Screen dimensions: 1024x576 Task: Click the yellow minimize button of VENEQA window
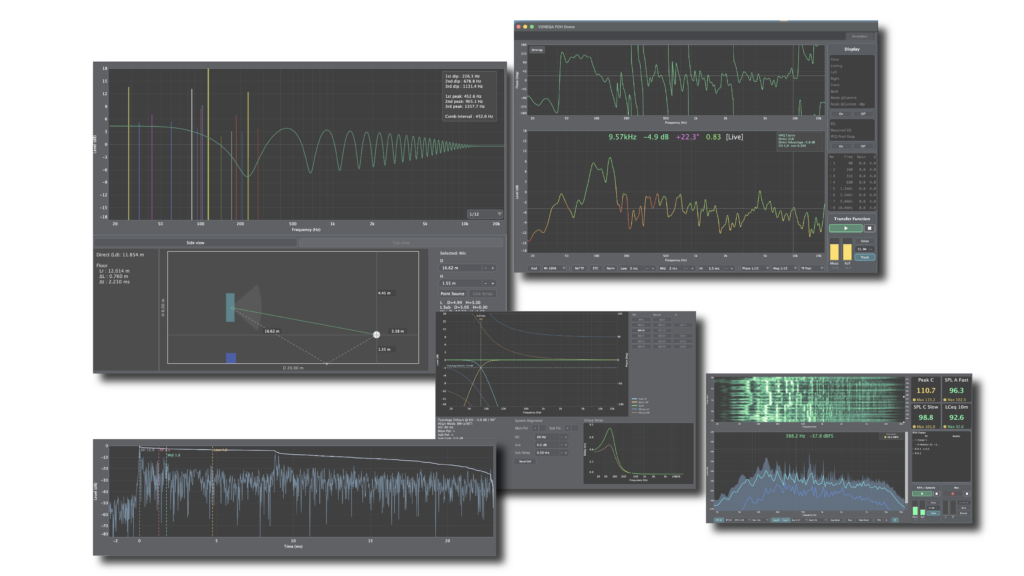pyautogui.click(x=525, y=27)
